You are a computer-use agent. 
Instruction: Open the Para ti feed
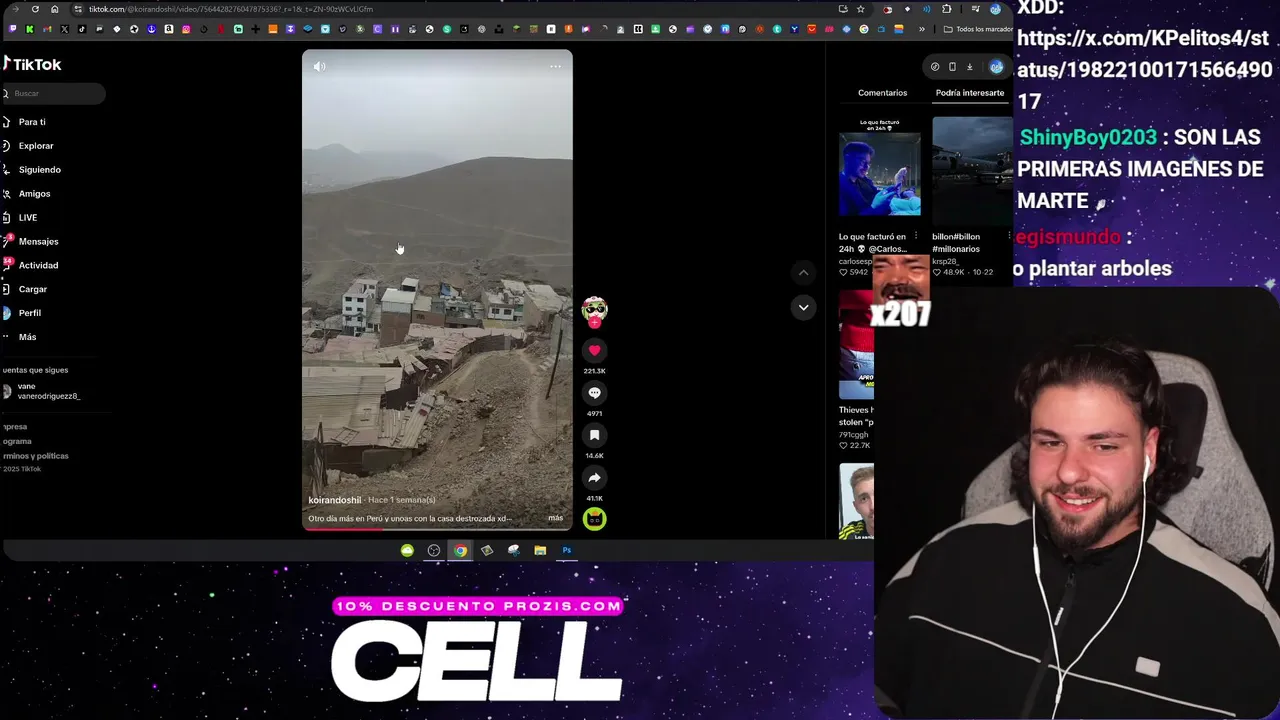tap(31, 122)
